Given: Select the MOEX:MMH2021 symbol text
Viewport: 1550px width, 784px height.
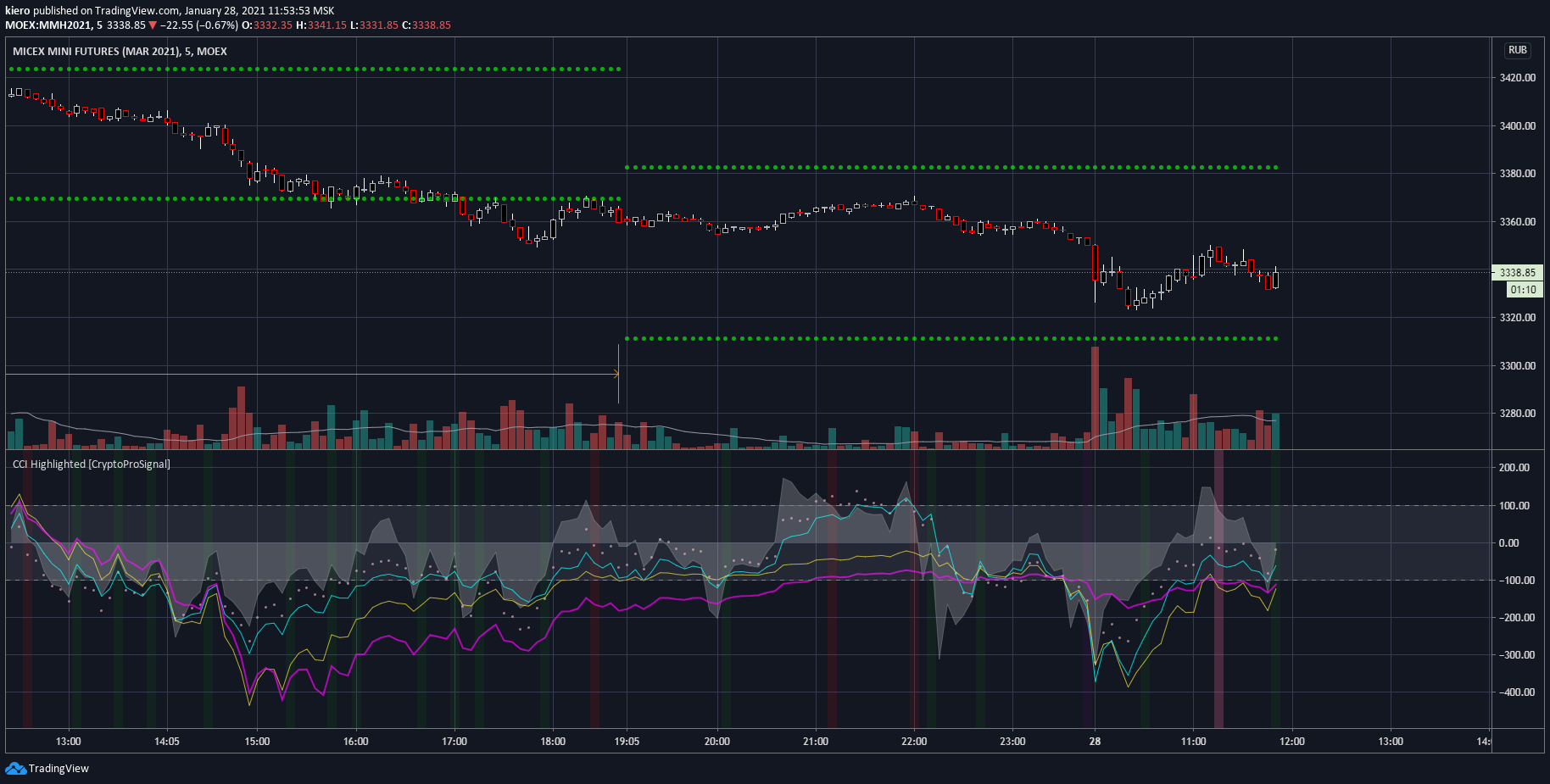Looking at the screenshot, I should tap(48, 25).
